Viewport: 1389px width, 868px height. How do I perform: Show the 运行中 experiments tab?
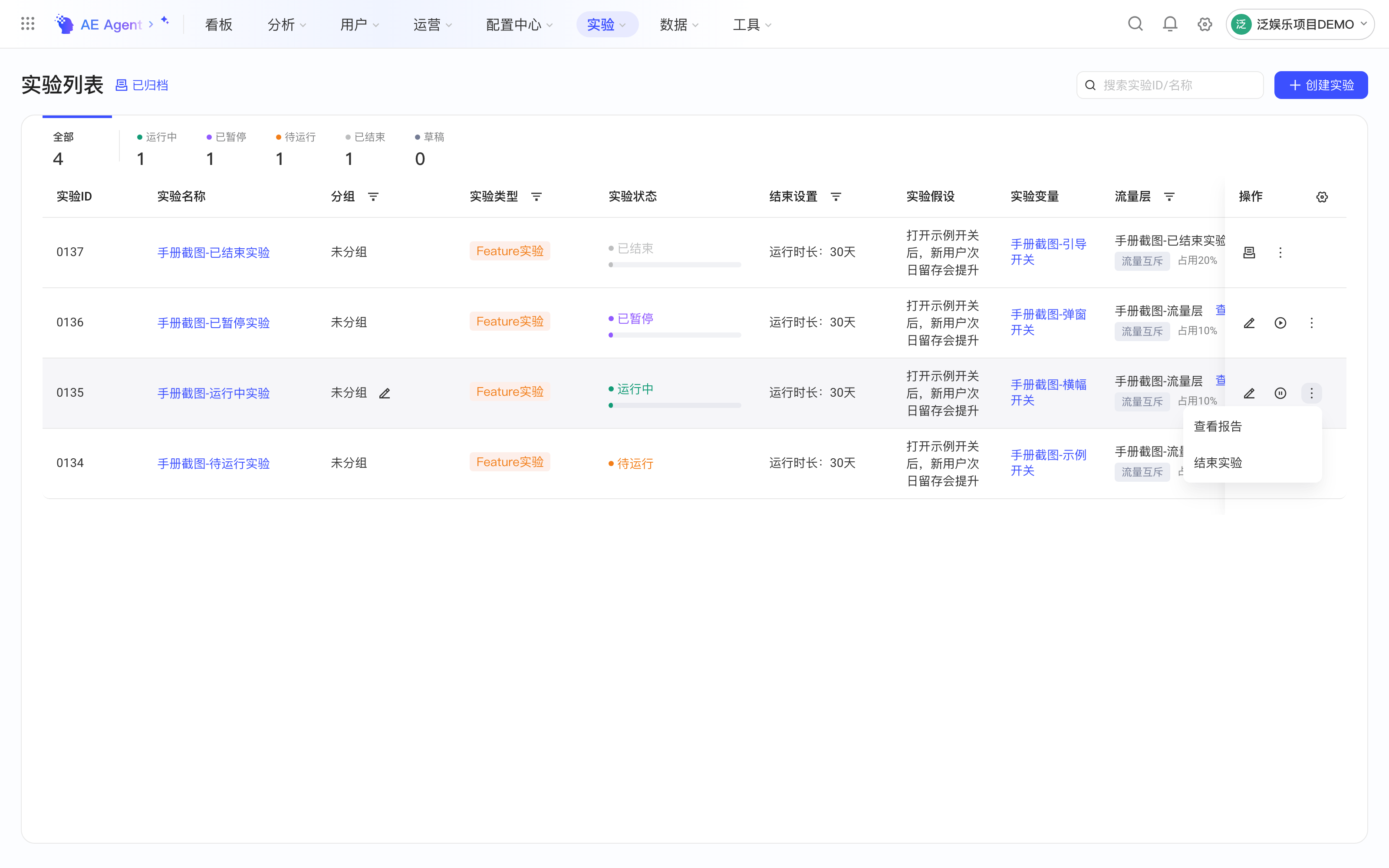point(156,149)
